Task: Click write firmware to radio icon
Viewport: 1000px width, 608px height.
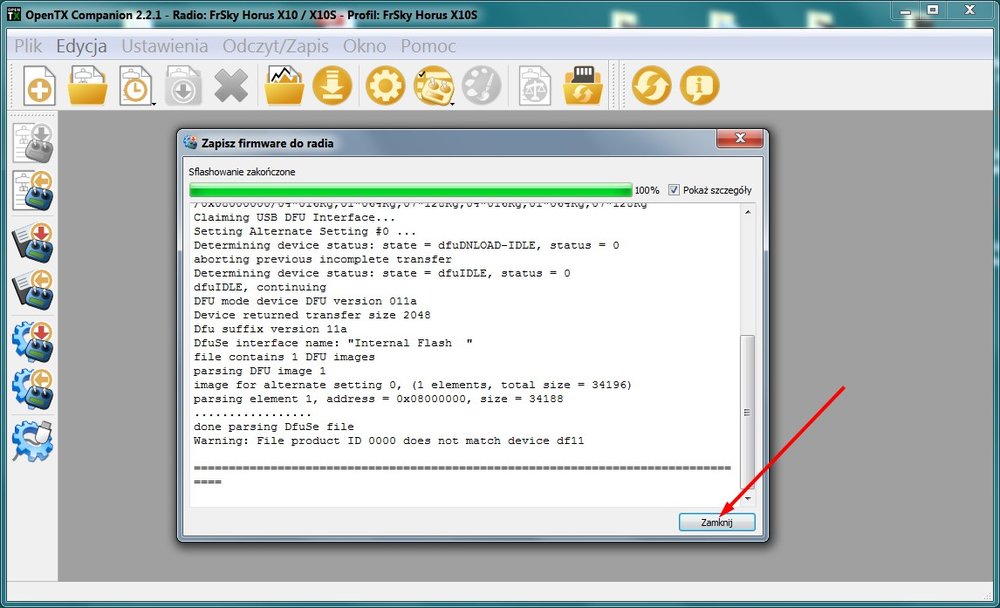Action: point(33,343)
